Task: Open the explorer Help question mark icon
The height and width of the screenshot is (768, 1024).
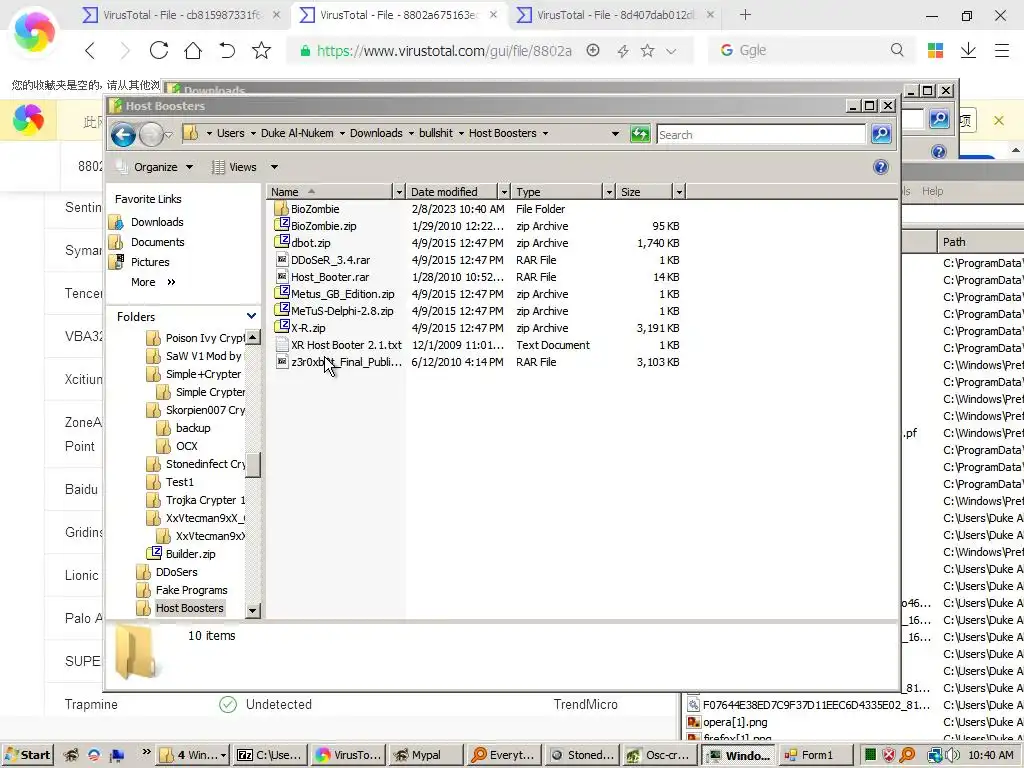Action: [x=880, y=167]
